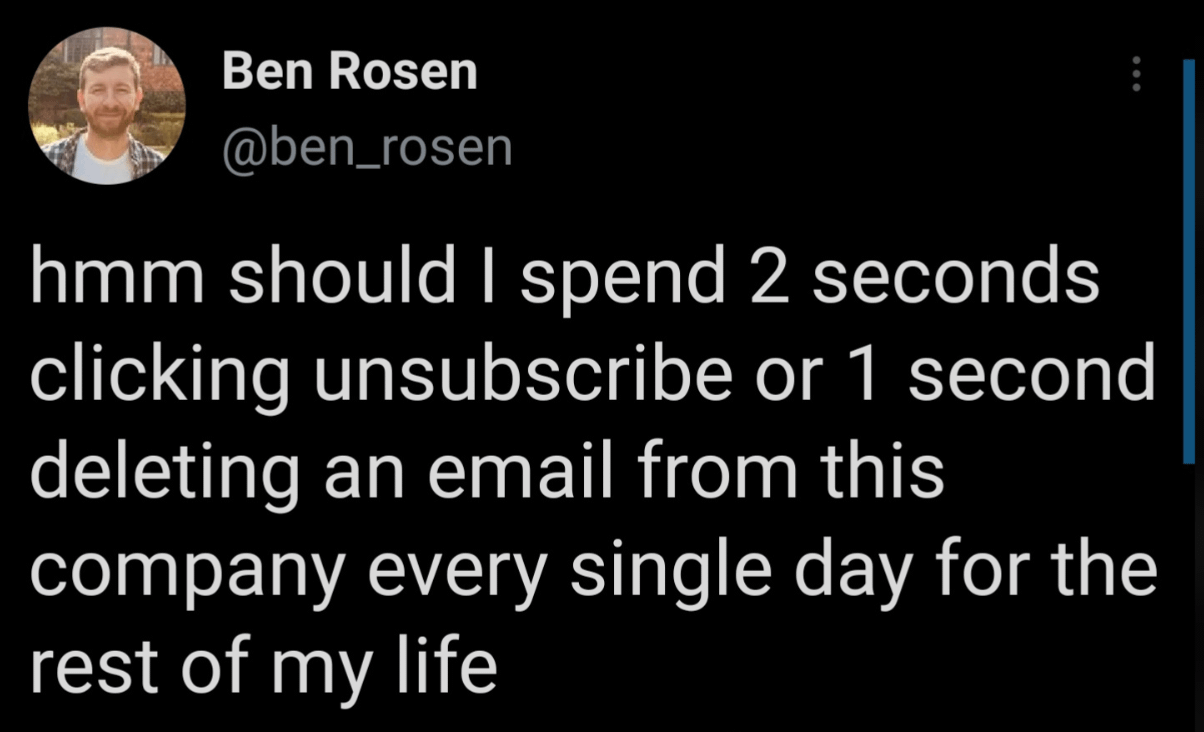Open the three-dot more options menu

point(1135,74)
